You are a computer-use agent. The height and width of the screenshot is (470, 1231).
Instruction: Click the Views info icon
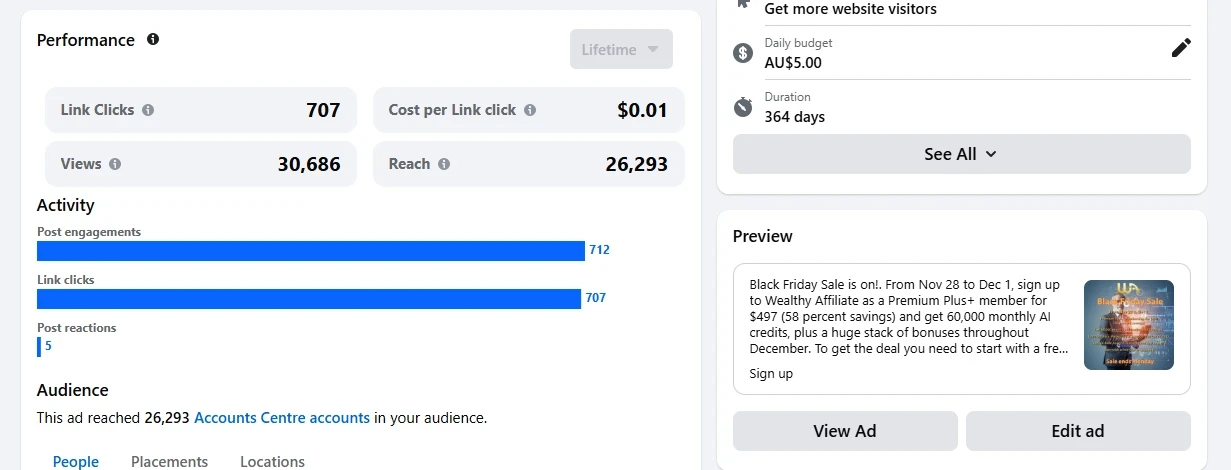coord(115,164)
